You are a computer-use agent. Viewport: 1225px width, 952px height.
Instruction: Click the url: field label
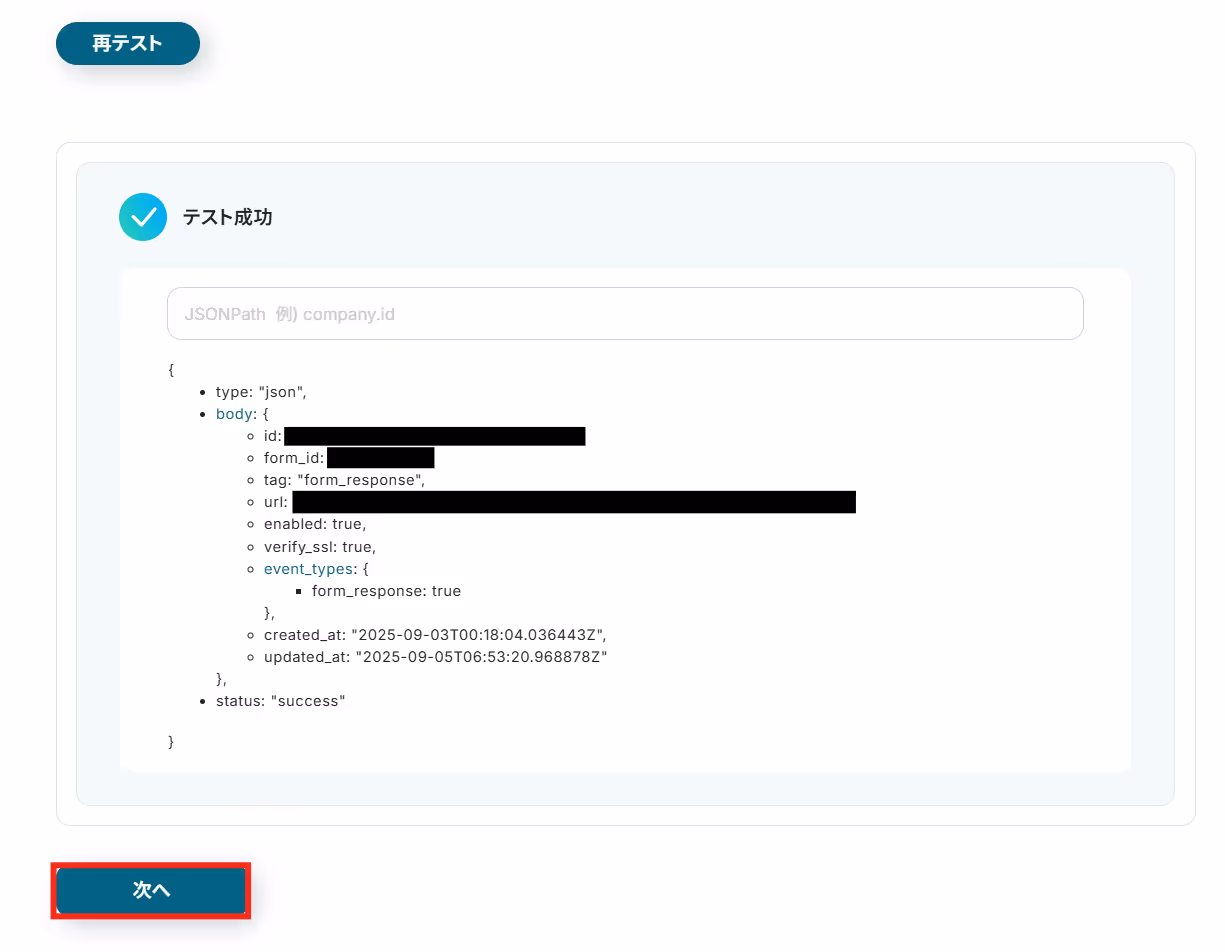[x=276, y=502]
